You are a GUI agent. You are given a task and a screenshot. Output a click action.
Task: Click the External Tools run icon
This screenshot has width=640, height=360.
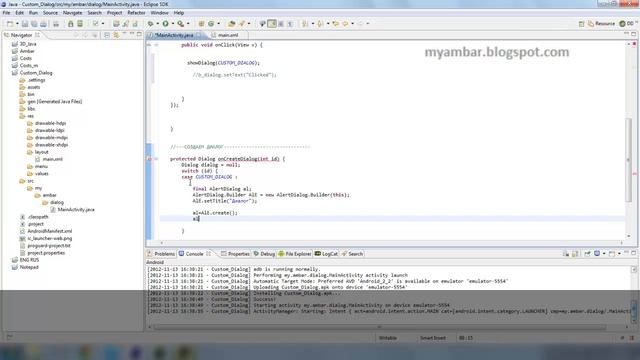tap(181, 24)
